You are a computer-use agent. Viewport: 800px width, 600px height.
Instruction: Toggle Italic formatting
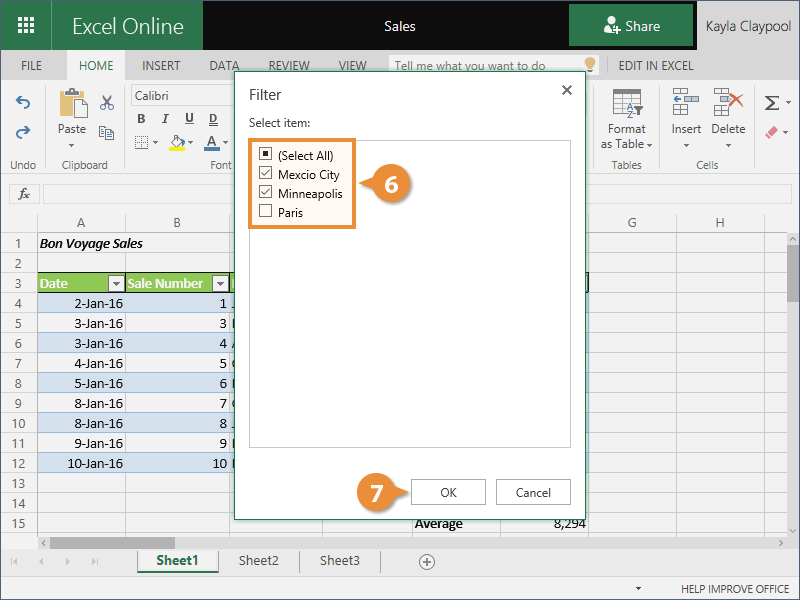coord(164,120)
